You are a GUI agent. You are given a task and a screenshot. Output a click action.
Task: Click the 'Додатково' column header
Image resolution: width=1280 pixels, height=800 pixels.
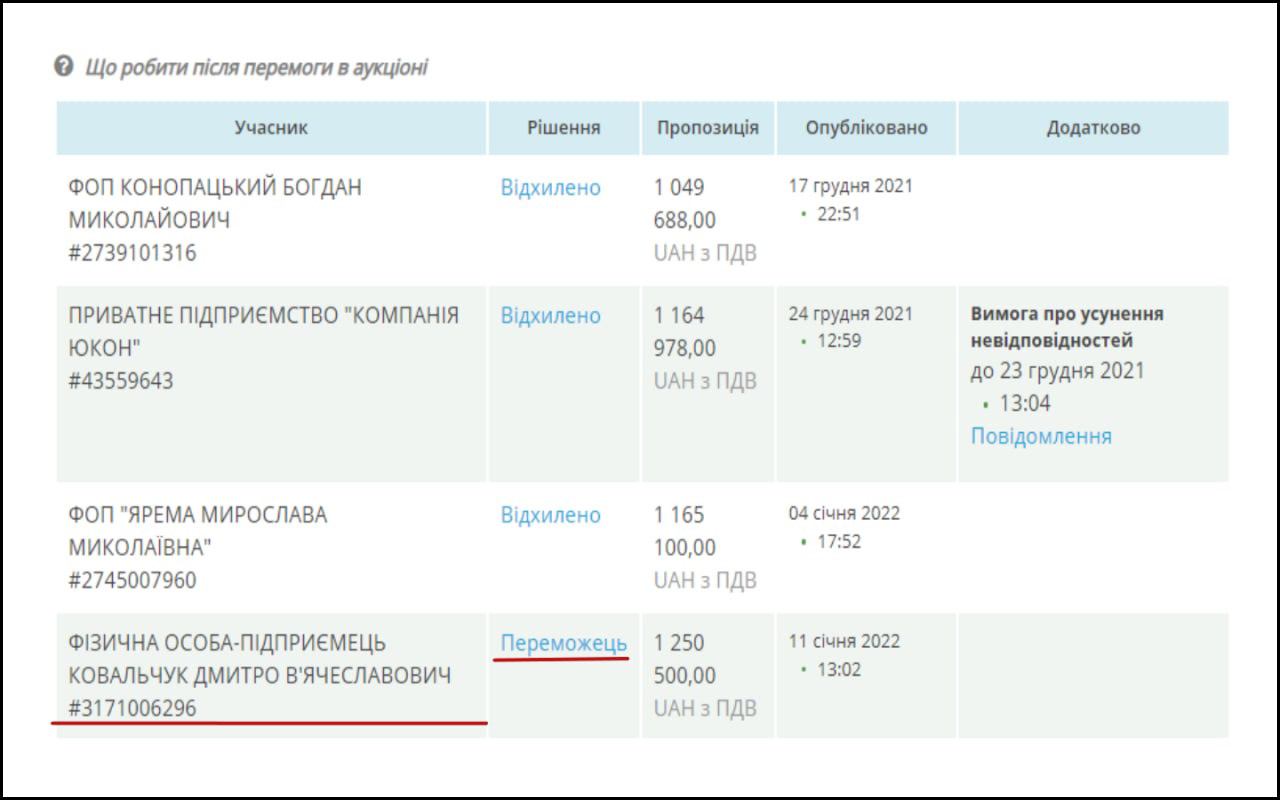[x=1093, y=128]
